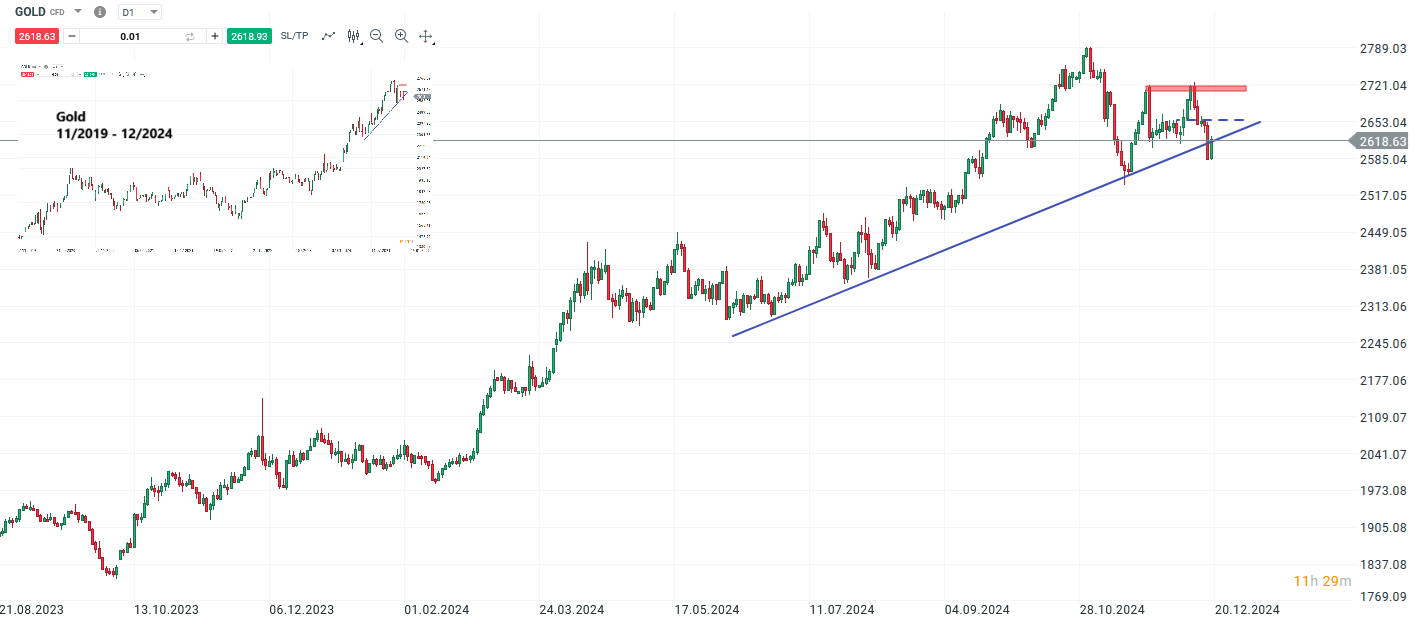Viewport: 1416px width, 632px height.
Task: Click the SL/TP control
Action: pos(294,36)
